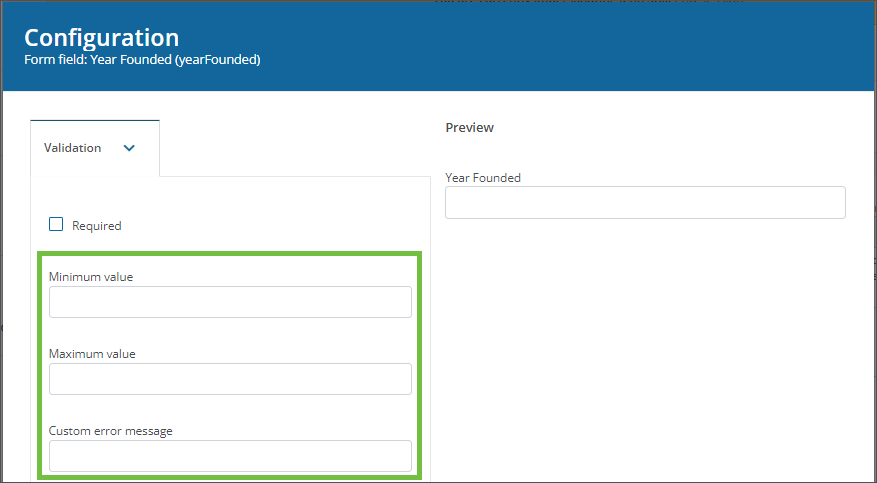Focus the Minimum value input field
Screen dimensions: 877x483
[230, 302]
